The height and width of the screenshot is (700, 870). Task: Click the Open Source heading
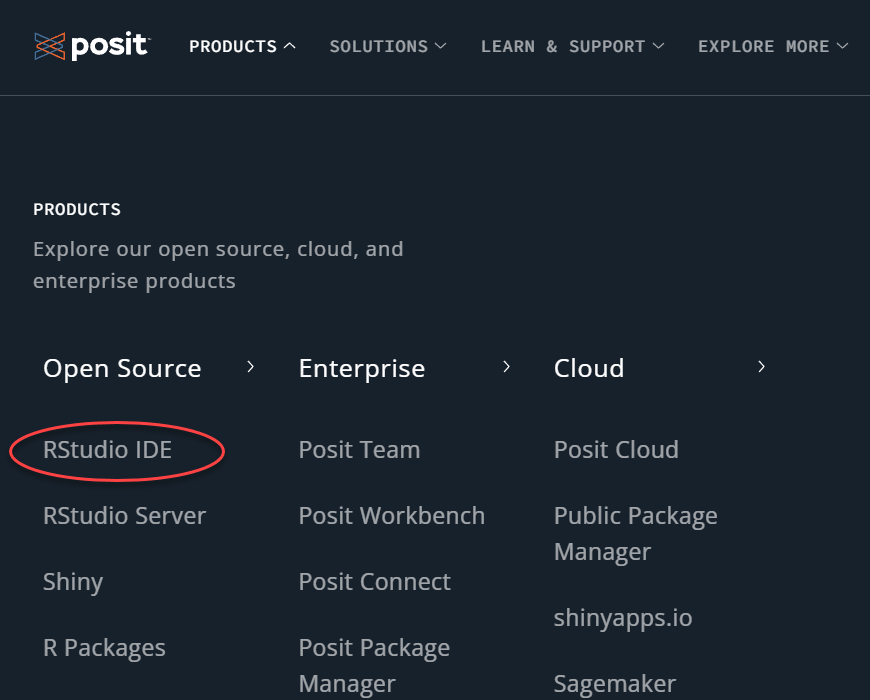point(122,368)
